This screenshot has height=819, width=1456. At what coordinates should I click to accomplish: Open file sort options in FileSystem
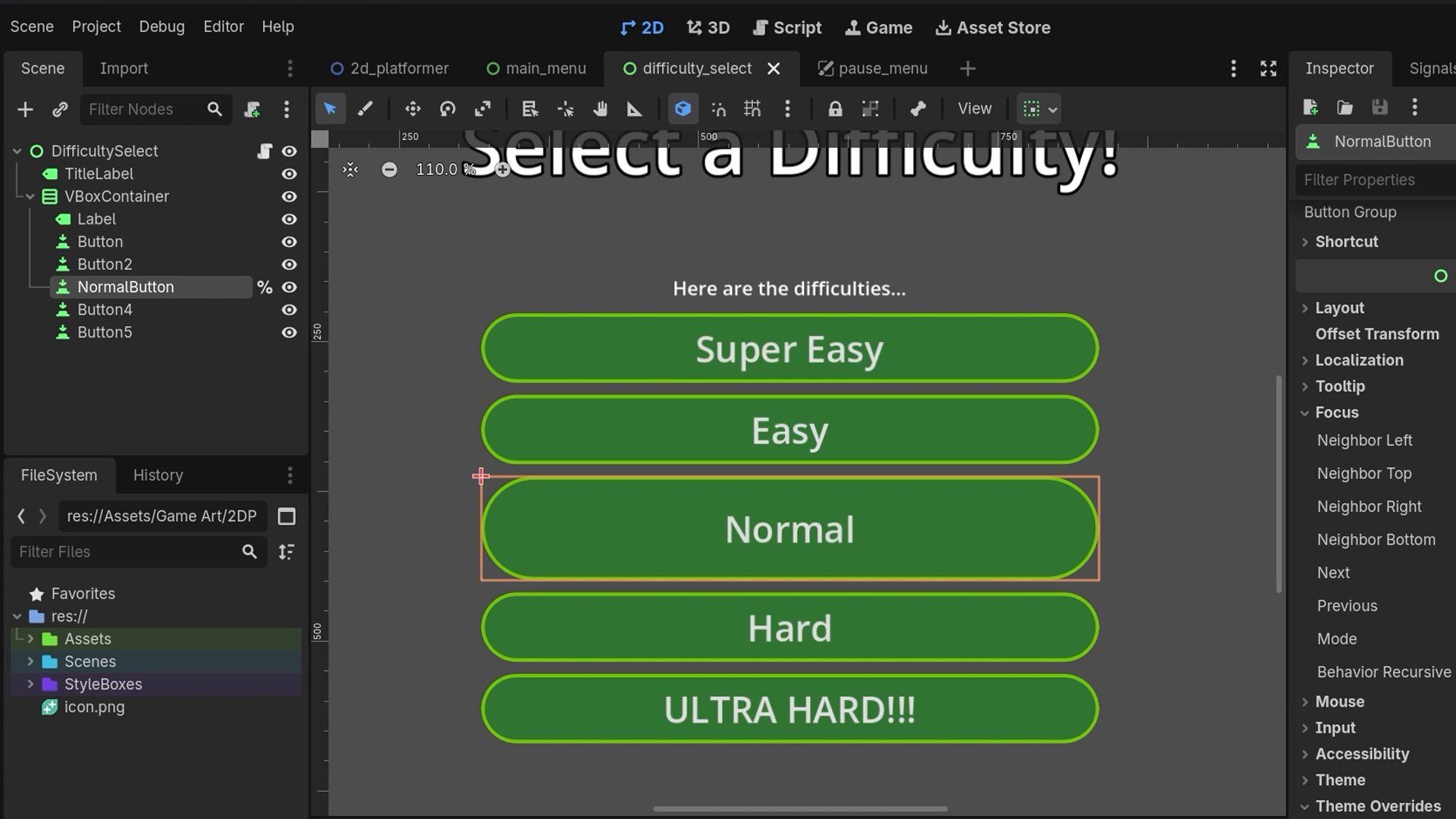(287, 552)
